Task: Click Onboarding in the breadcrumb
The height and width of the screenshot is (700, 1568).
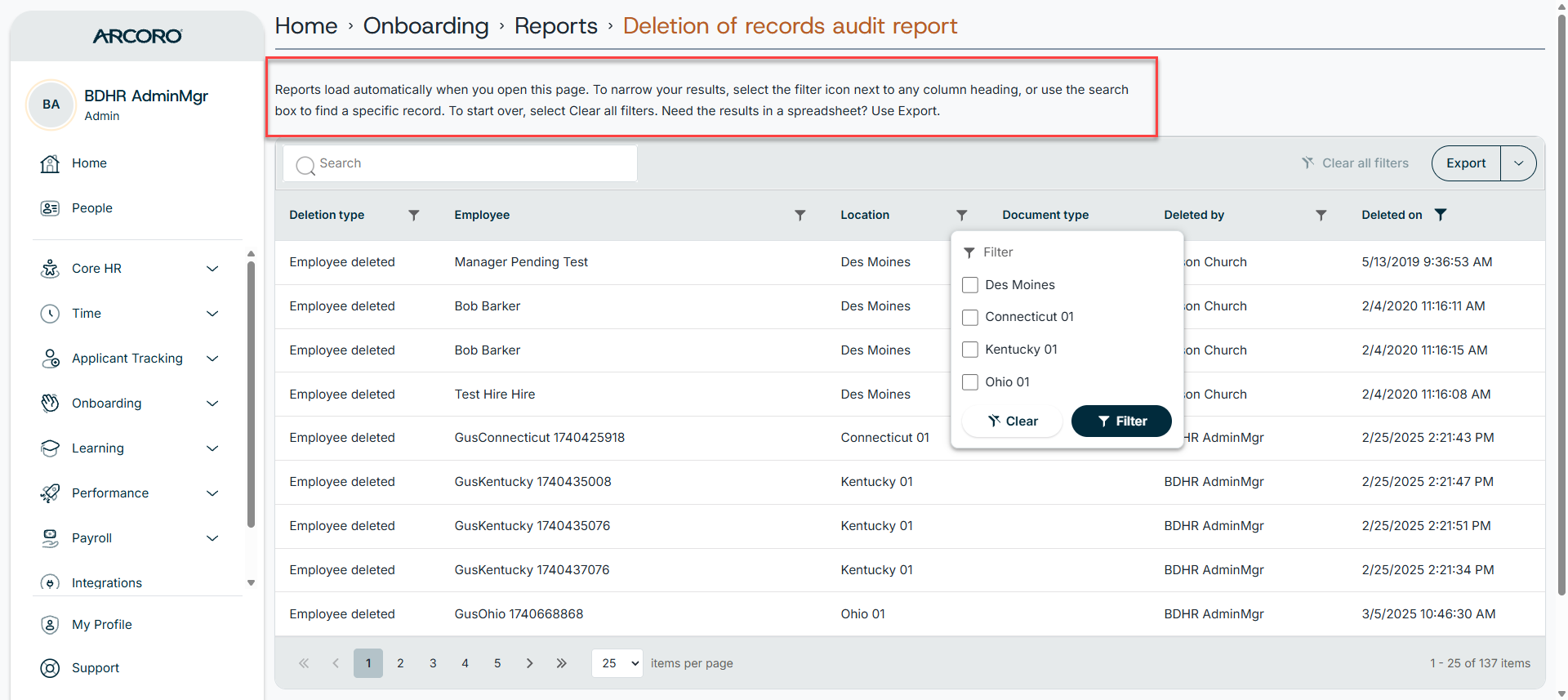Action: pyautogui.click(x=426, y=26)
